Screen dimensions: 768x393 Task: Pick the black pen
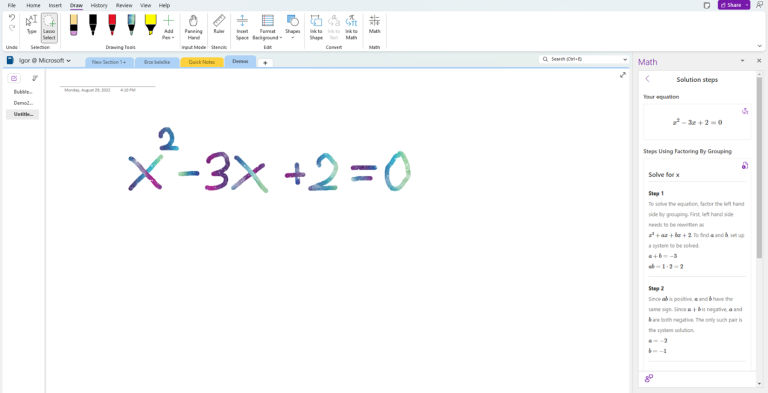tap(93, 25)
